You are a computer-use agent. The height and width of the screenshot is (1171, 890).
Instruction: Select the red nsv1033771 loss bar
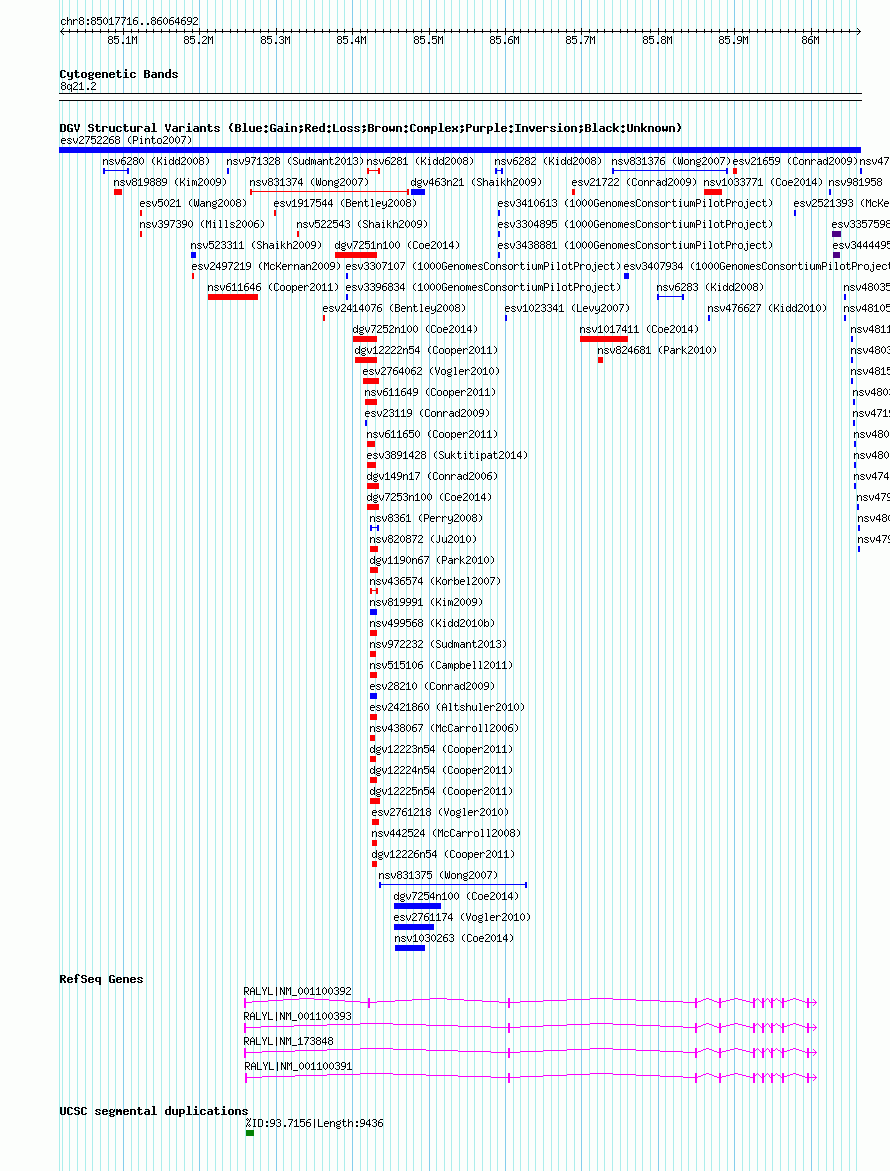(713, 192)
